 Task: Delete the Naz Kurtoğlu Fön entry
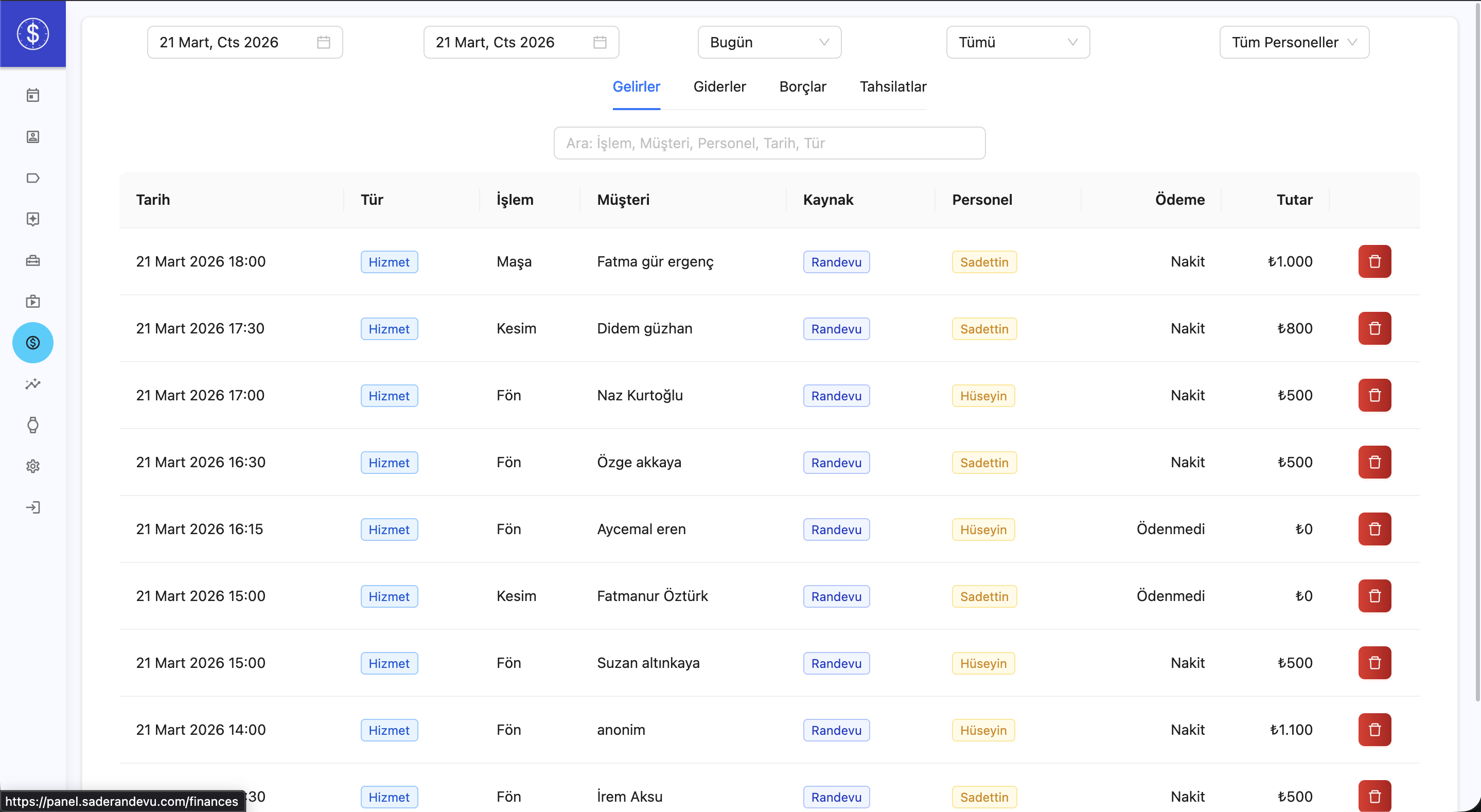tap(1374, 396)
